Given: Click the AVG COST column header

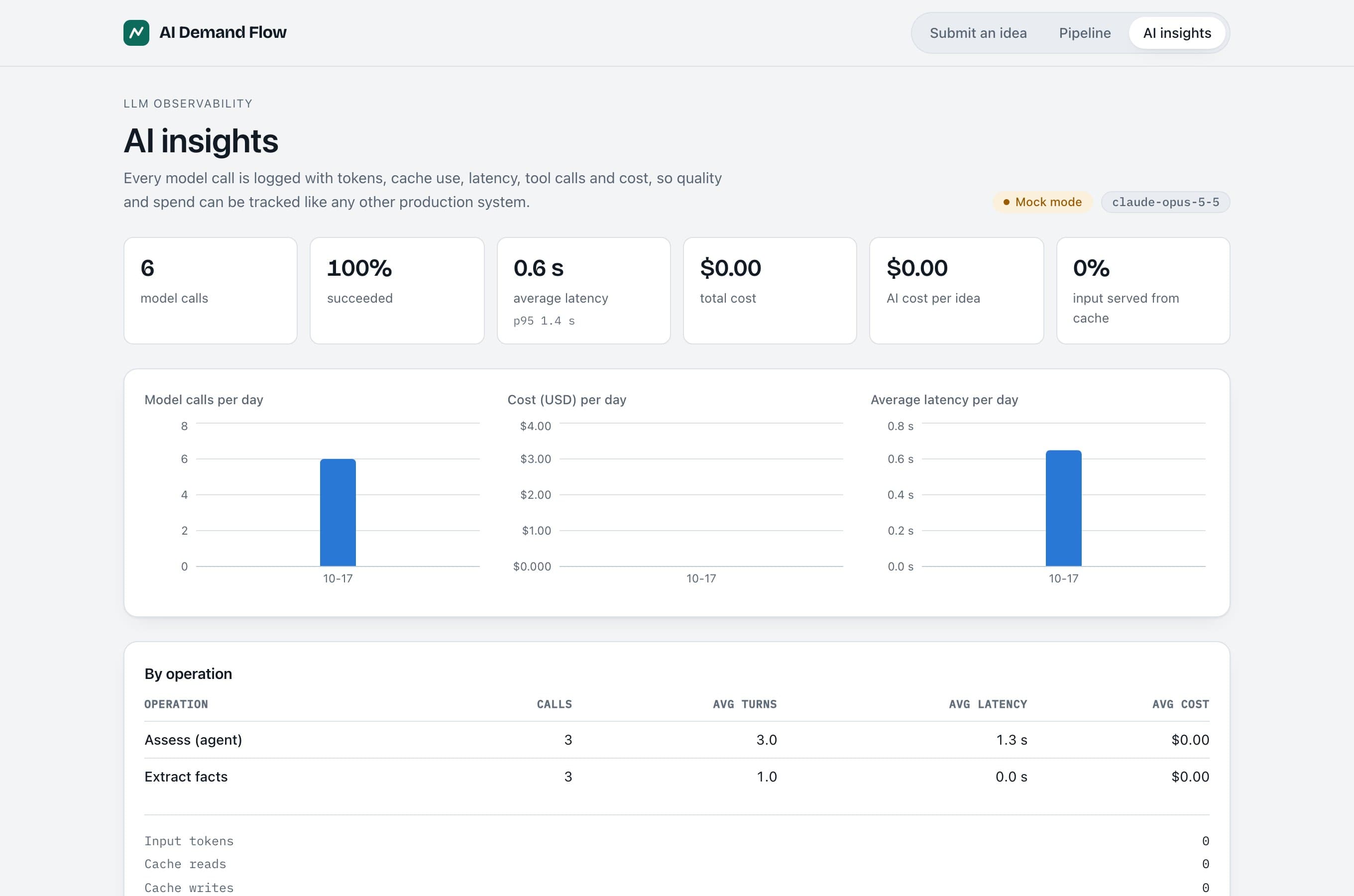Looking at the screenshot, I should [1180, 704].
